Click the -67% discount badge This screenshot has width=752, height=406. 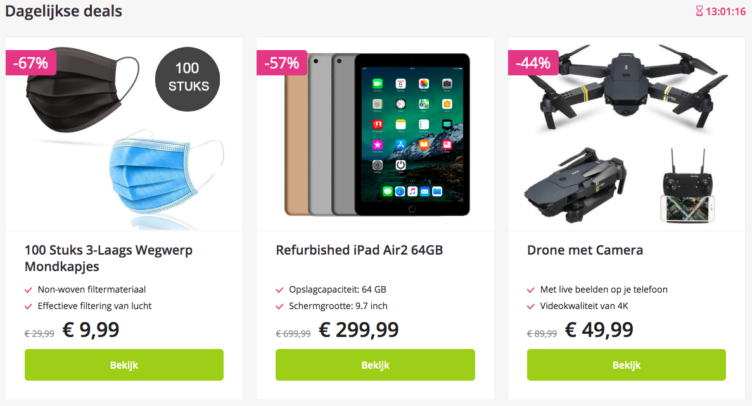pos(31,63)
